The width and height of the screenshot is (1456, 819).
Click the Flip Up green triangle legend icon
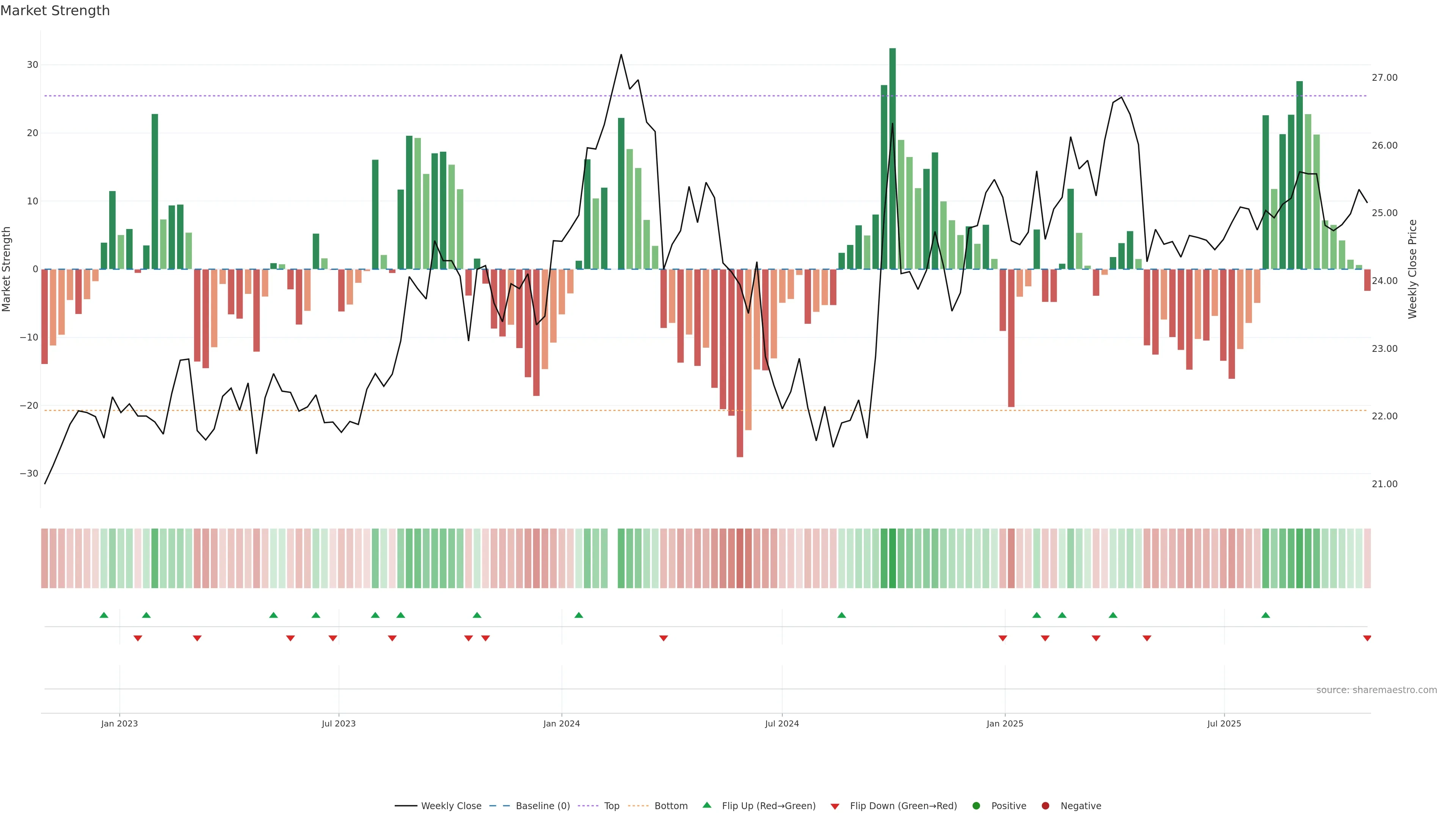[x=706, y=805]
